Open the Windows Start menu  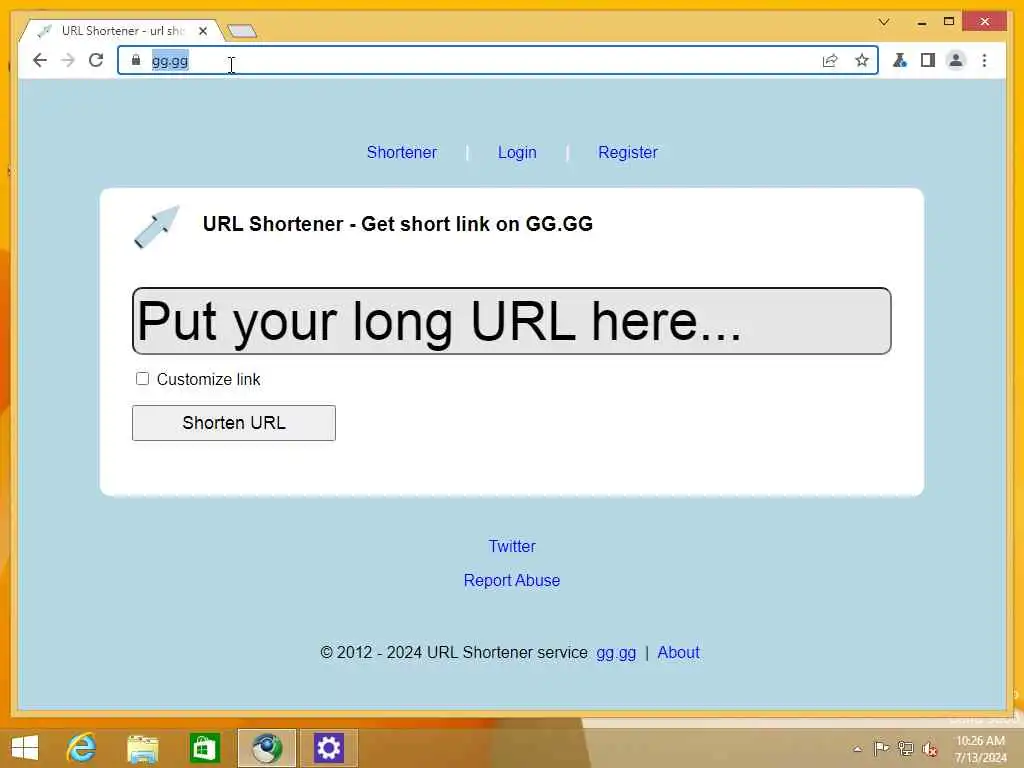(x=25, y=748)
